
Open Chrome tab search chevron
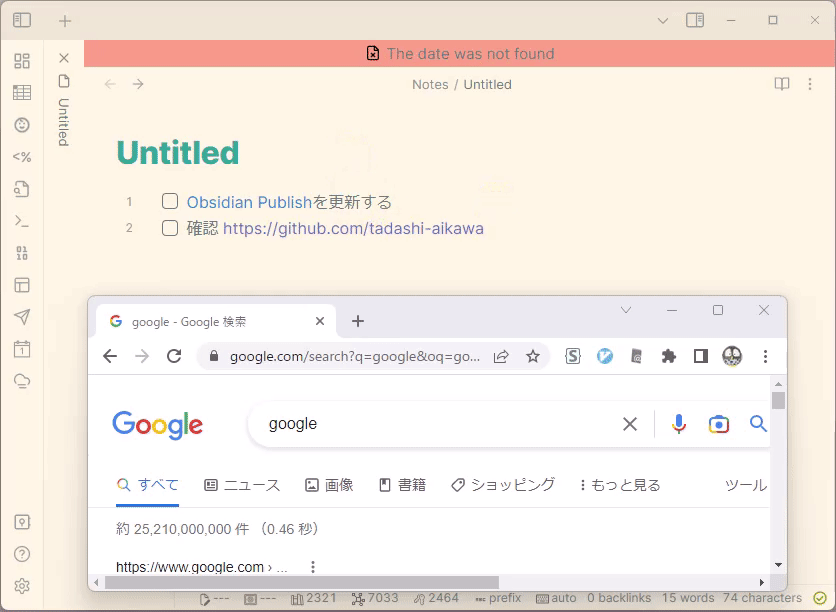(x=626, y=310)
